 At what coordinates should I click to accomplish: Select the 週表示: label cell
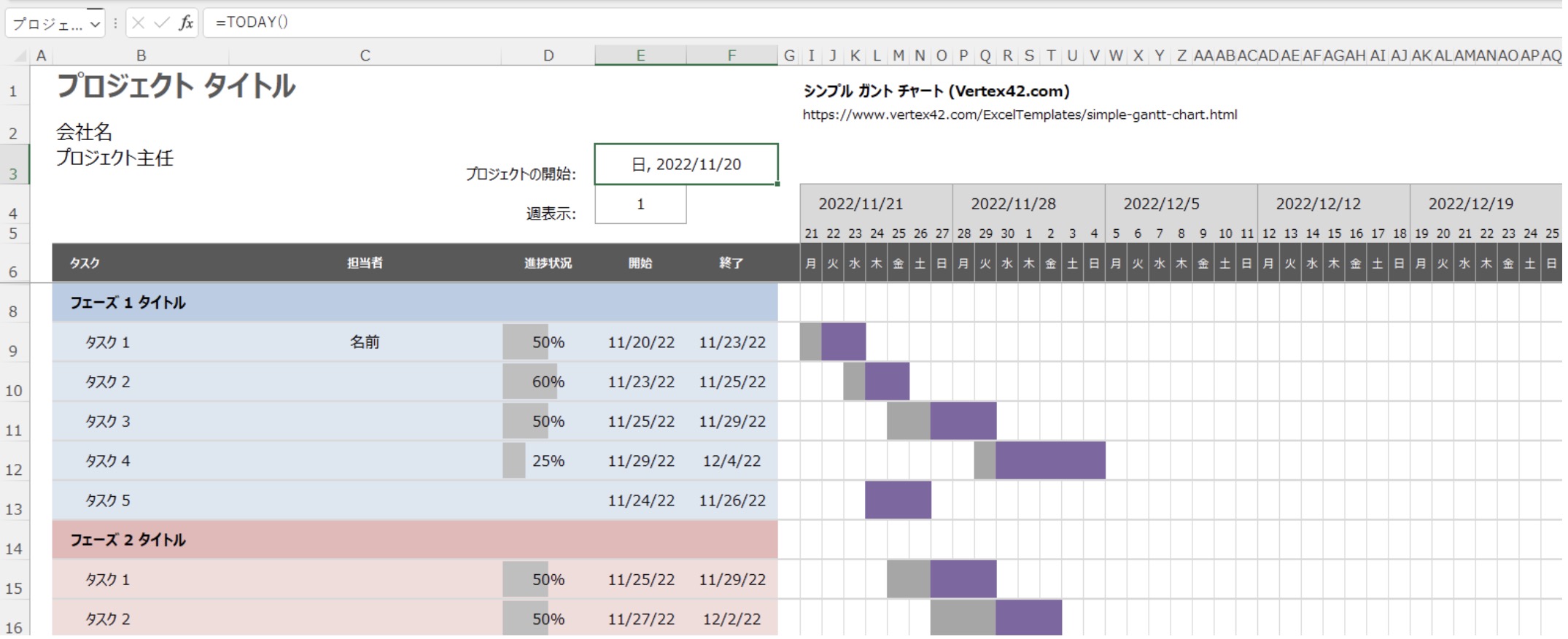pyautogui.click(x=551, y=214)
